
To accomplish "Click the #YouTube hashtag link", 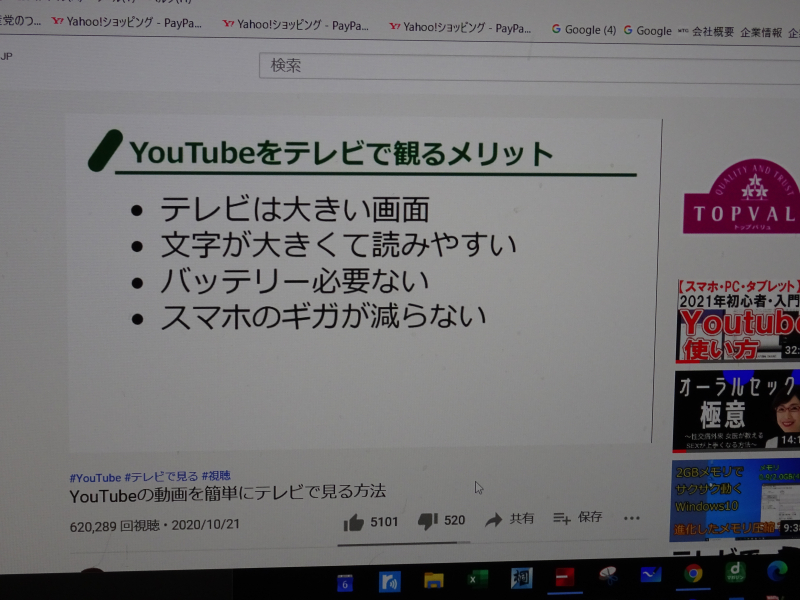I will point(95,478).
